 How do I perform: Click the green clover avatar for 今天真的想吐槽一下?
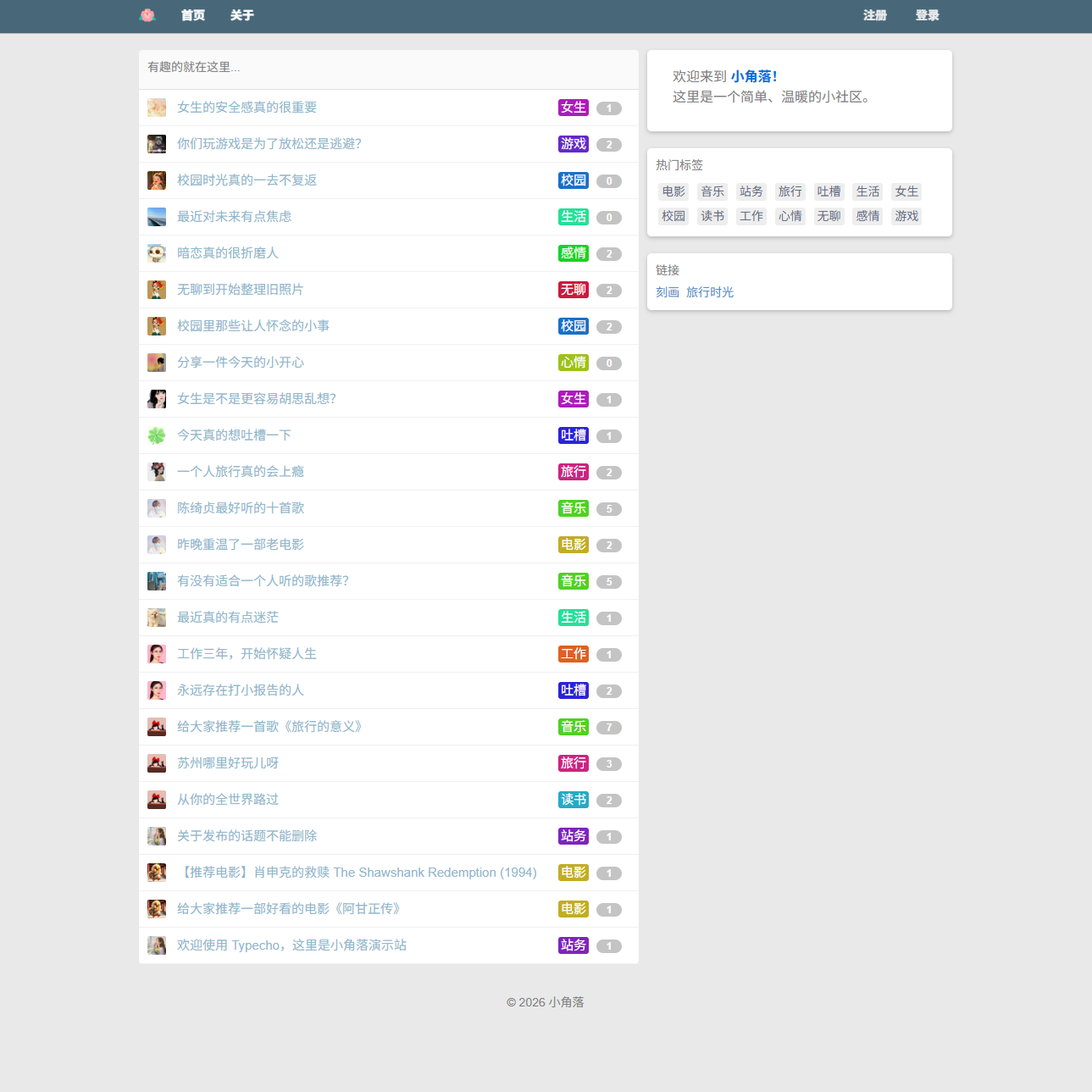pos(157,435)
